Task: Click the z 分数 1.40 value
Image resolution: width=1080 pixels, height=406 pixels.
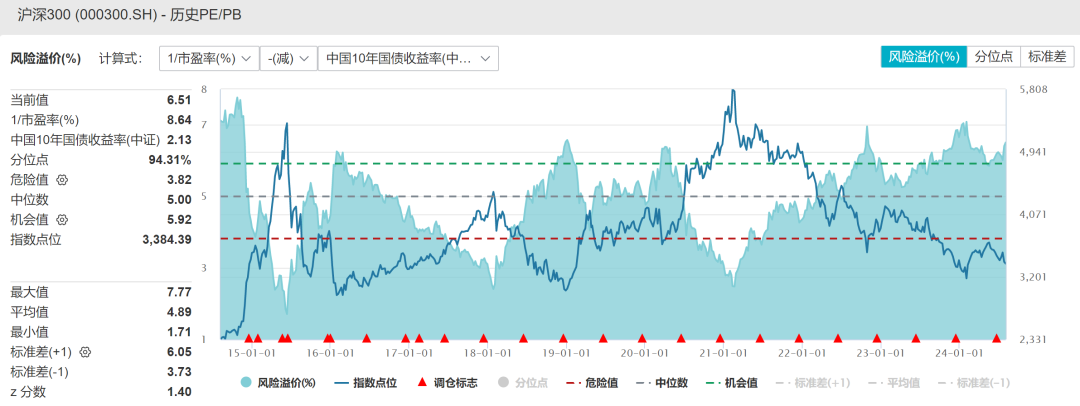Action: tap(178, 392)
